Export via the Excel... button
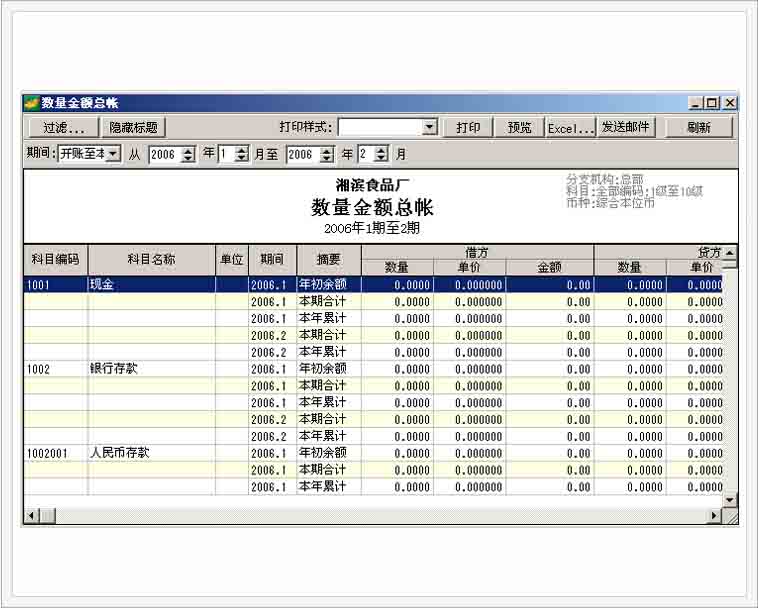 tap(571, 128)
